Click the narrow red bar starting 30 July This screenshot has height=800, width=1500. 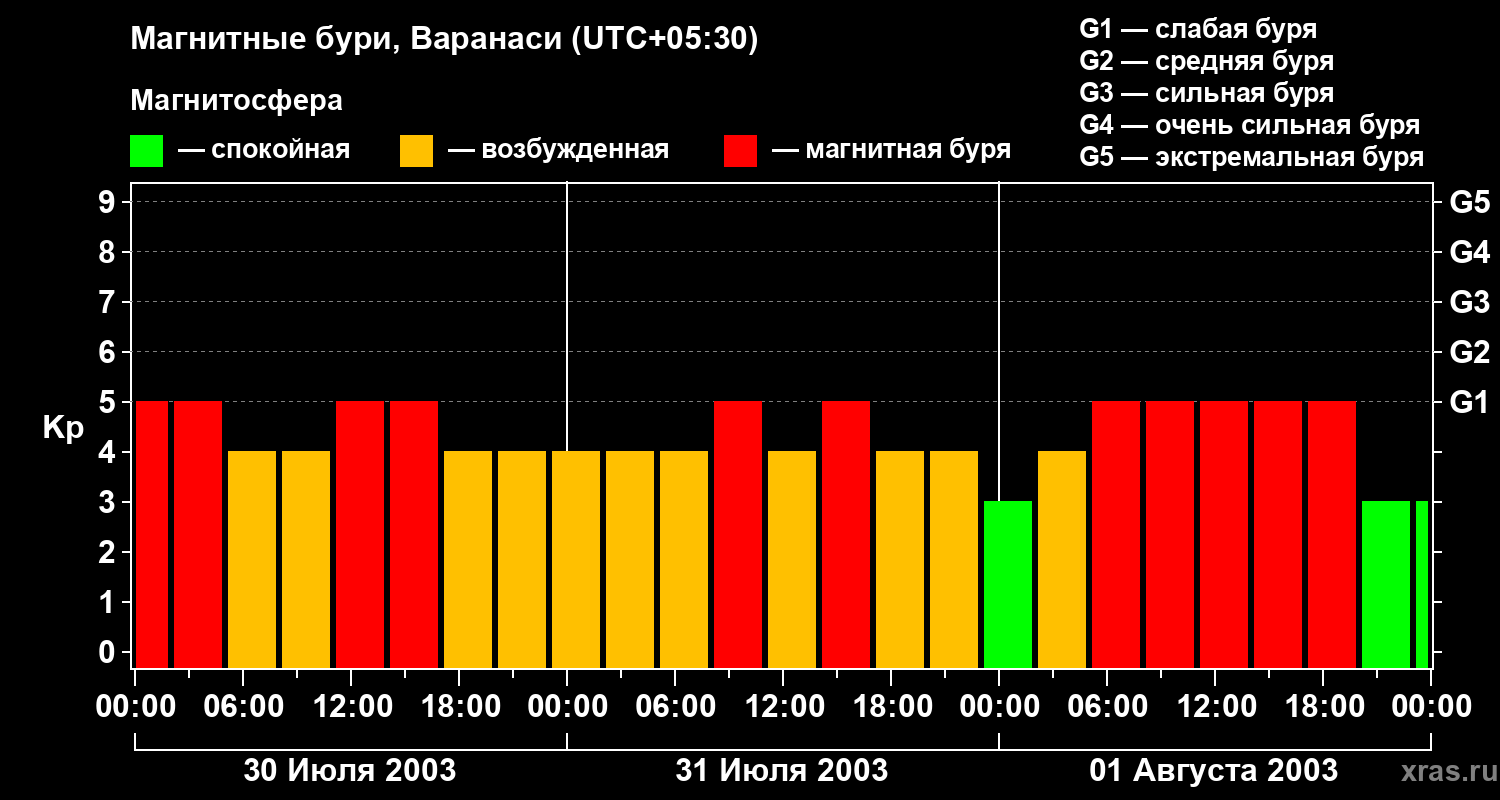tap(152, 535)
